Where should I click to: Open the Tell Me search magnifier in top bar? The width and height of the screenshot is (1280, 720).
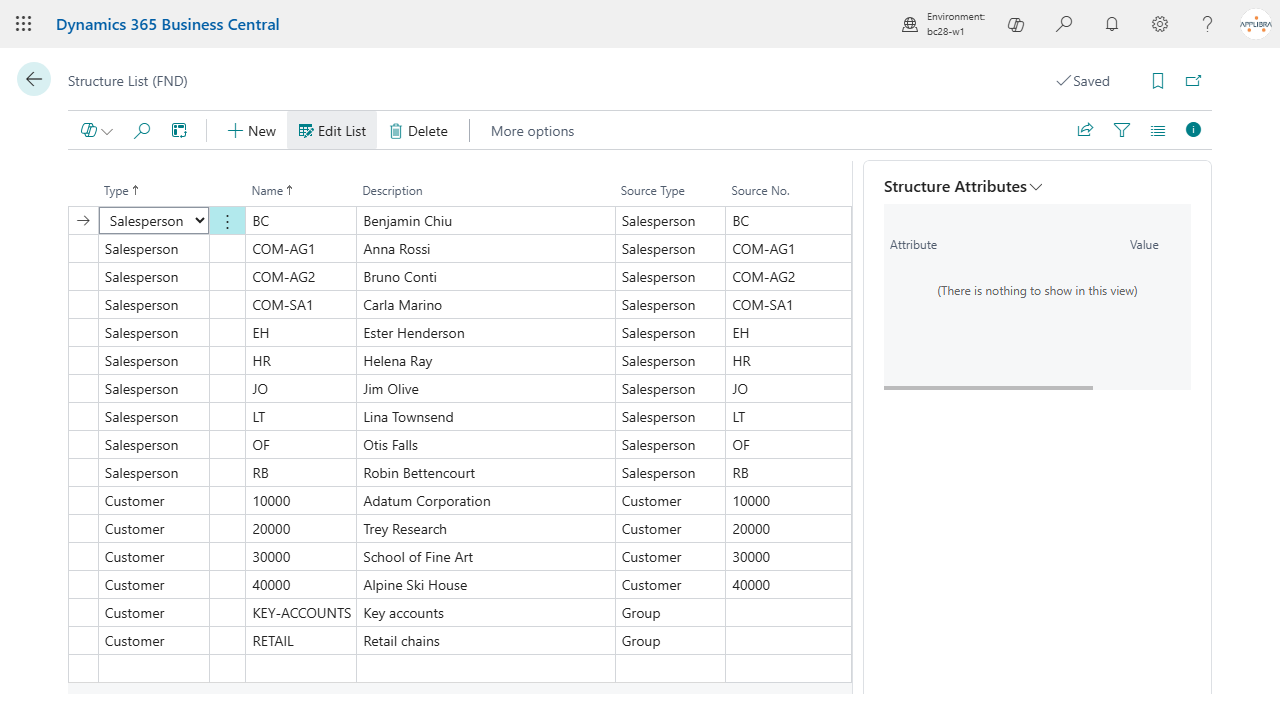[x=1064, y=24]
